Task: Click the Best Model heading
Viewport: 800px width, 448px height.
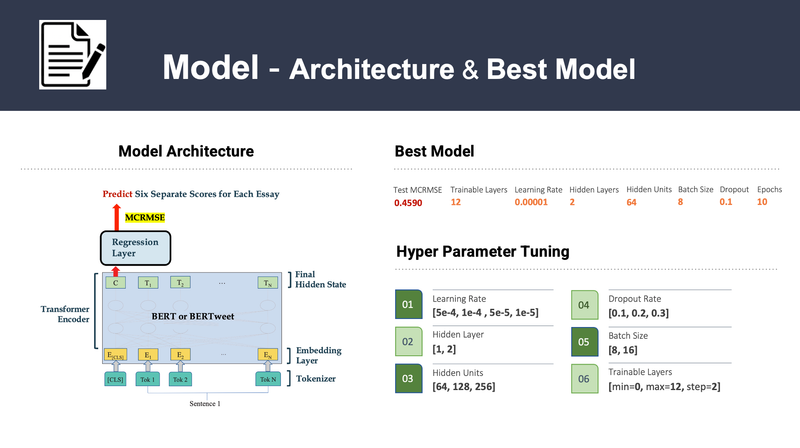Action: tap(434, 152)
